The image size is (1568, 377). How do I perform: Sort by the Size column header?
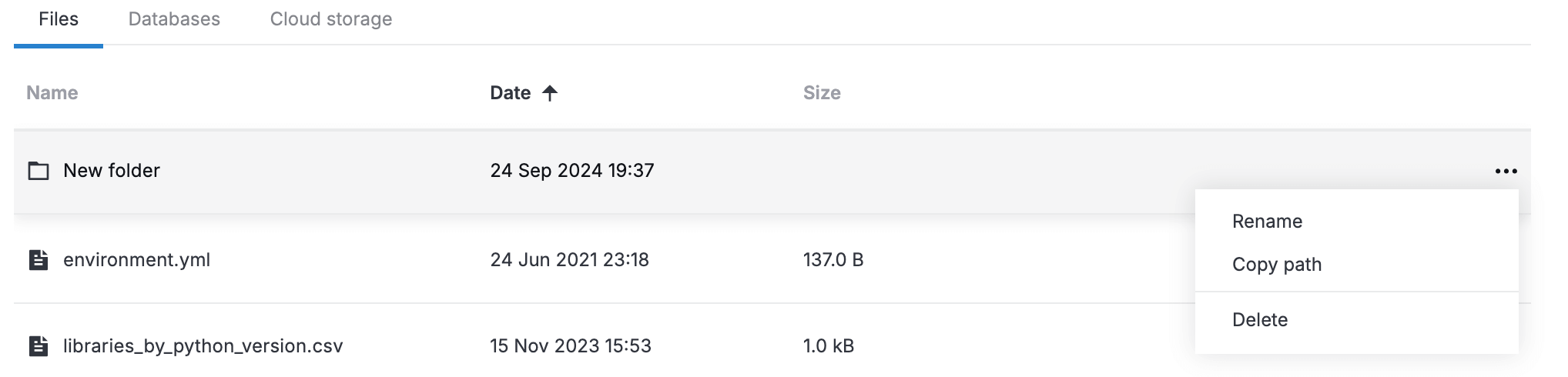coord(821,93)
